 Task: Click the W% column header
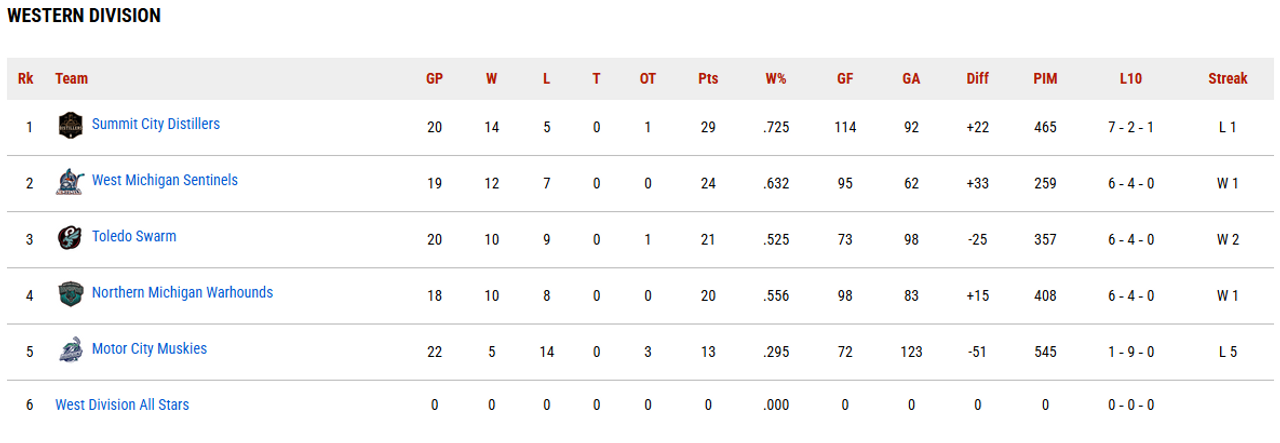point(776,79)
